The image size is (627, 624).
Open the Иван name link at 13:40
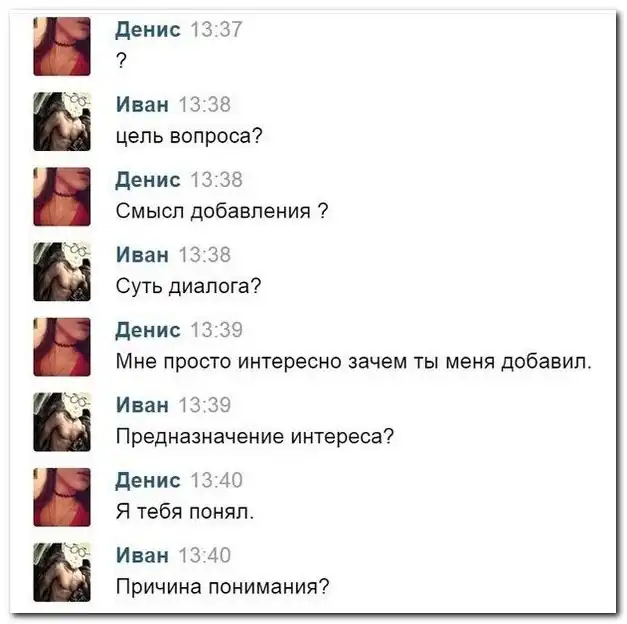tap(142, 556)
